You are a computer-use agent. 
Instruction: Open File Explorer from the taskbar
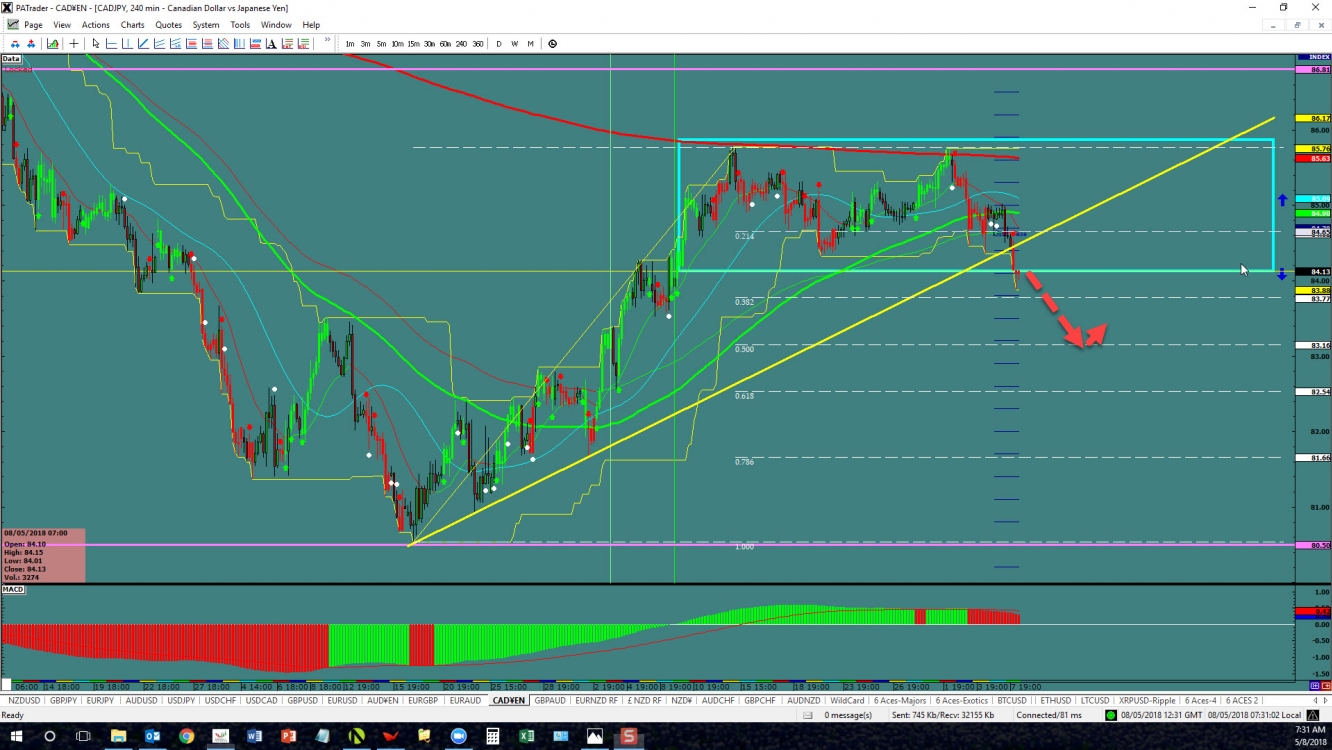(118, 737)
